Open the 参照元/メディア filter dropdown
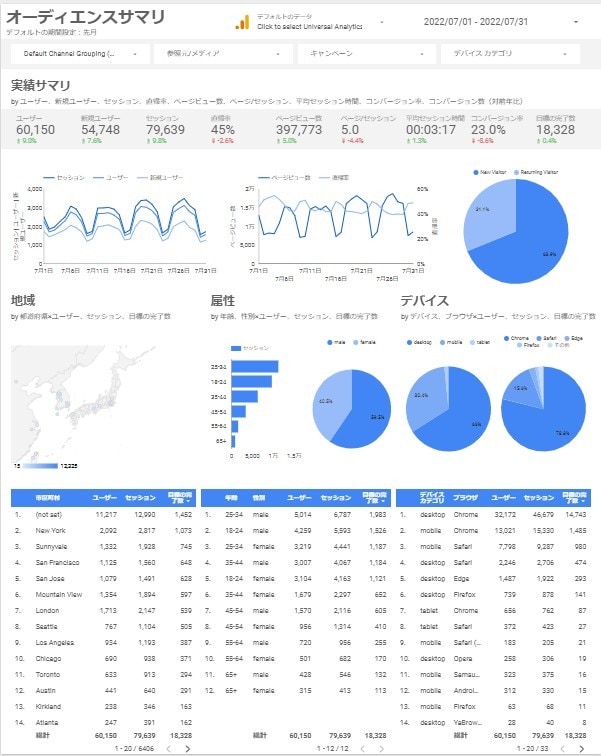 (x=223, y=54)
